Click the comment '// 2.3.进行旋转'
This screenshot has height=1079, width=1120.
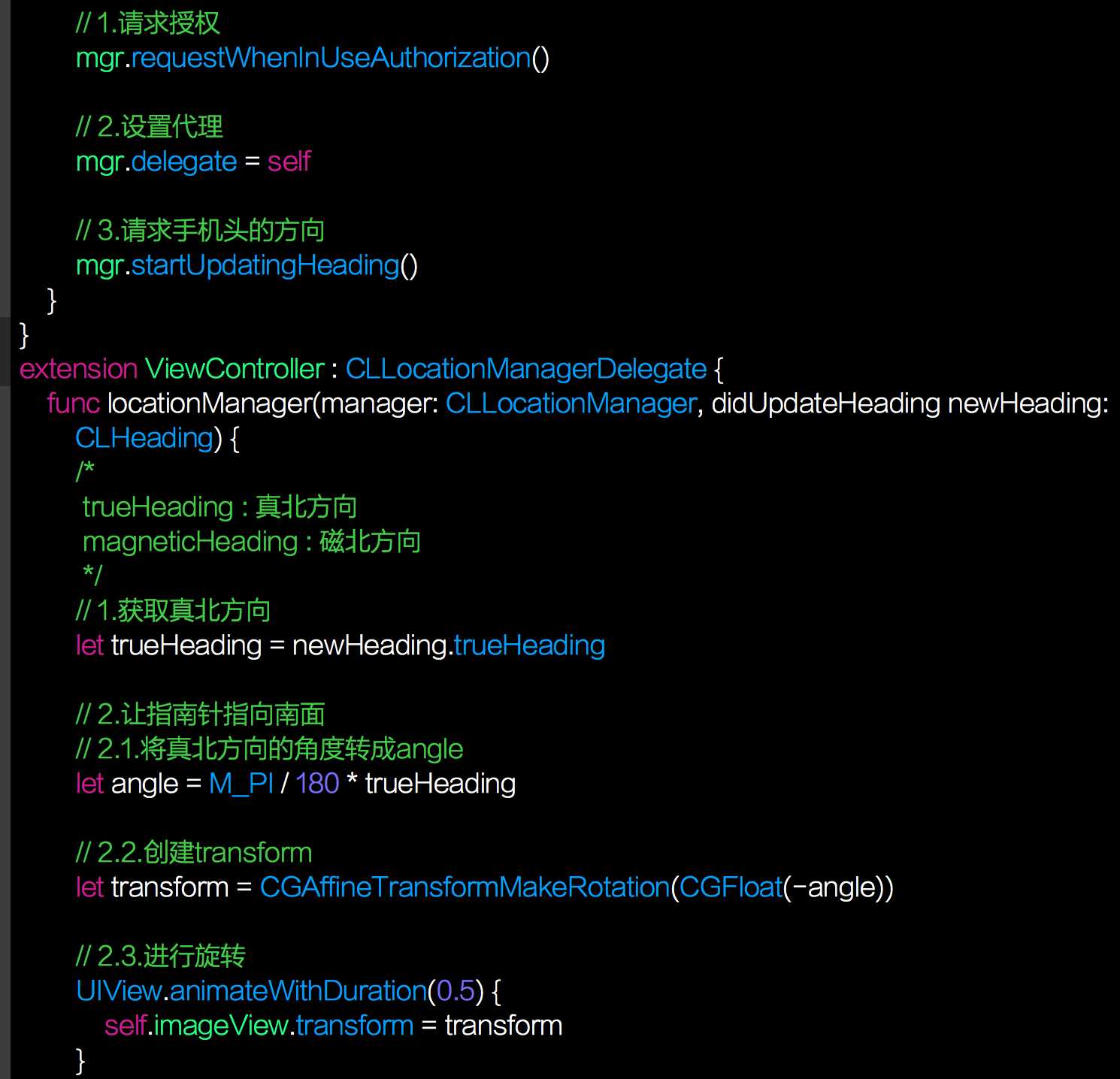(x=161, y=957)
